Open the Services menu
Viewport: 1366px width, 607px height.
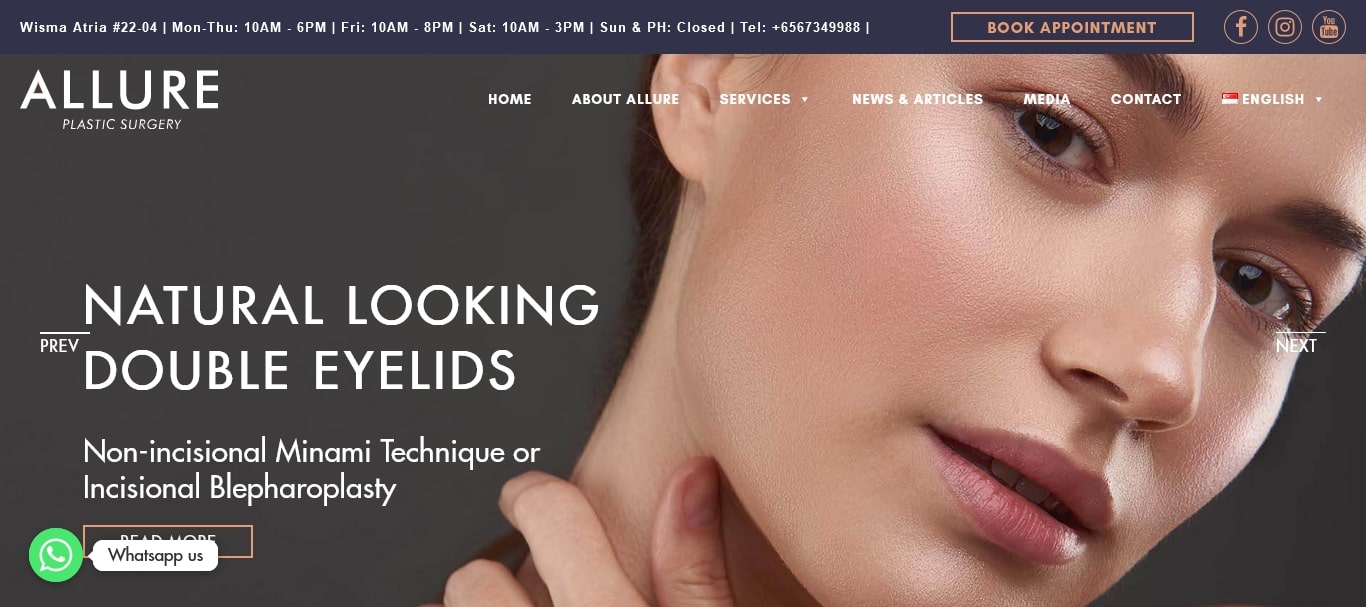[x=755, y=99]
